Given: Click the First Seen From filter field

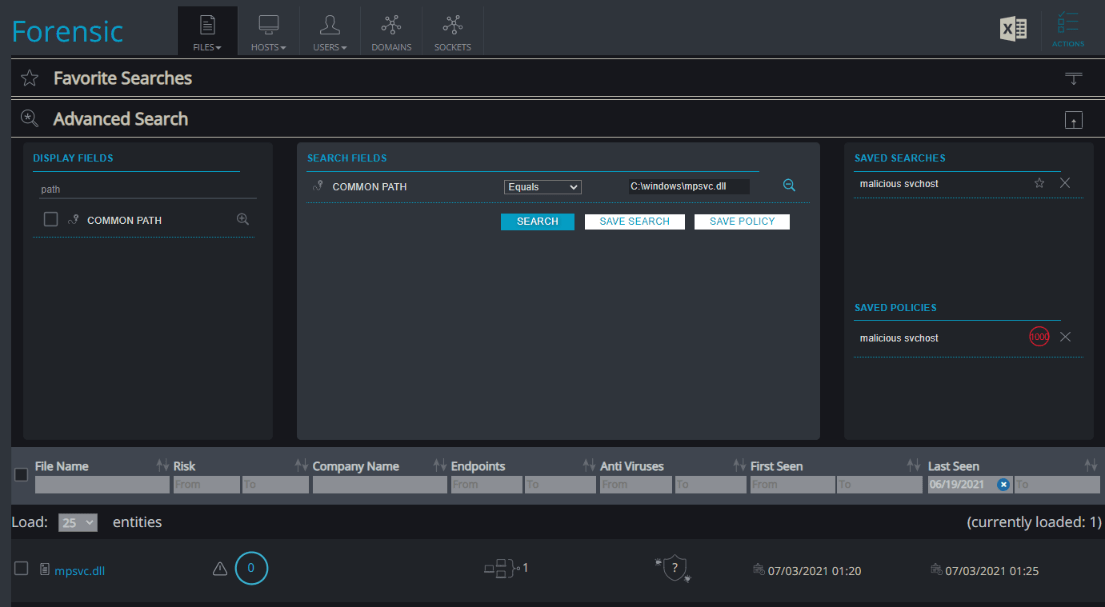Looking at the screenshot, I should point(792,484).
